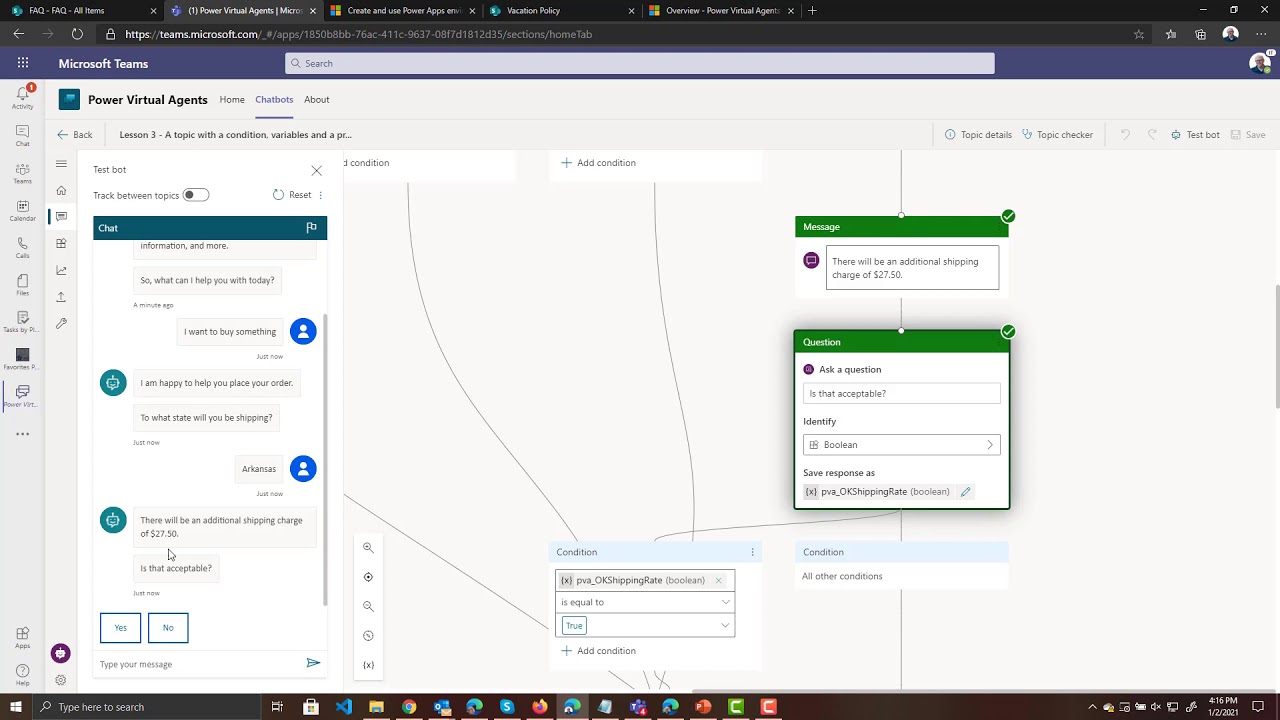The width and height of the screenshot is (1280, 720).
Task: Zoom out on the authoring canvas
Action: tap(368, 606)
